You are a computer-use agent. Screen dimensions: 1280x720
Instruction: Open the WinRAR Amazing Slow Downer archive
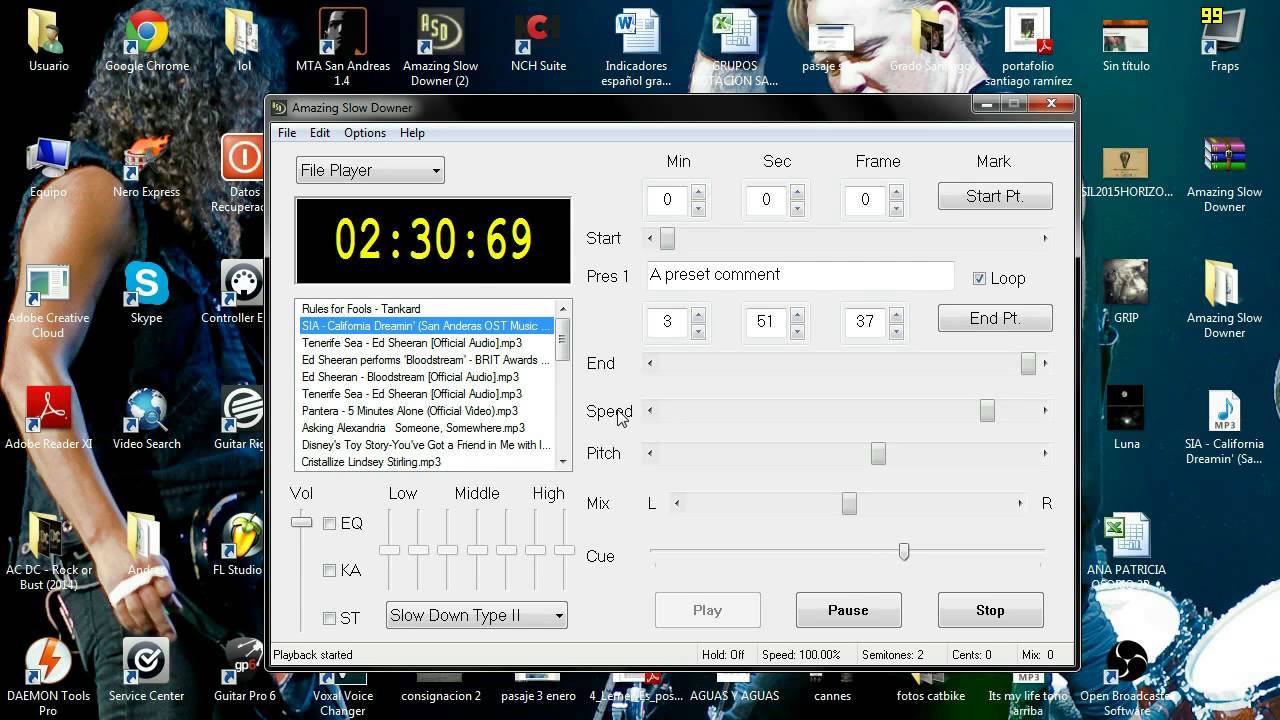point(1224,173)
